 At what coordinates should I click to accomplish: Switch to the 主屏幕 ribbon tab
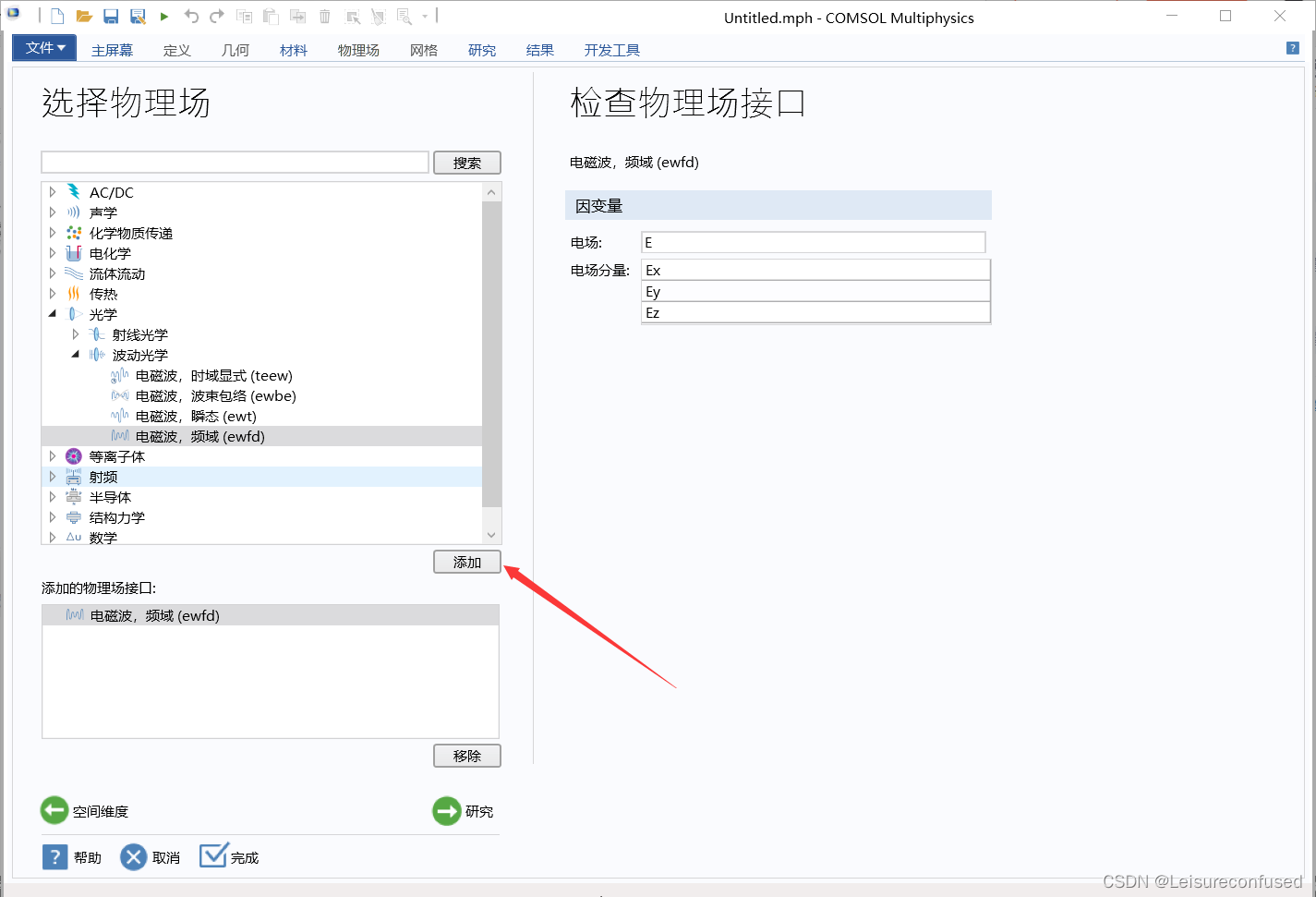click(112, 50)
